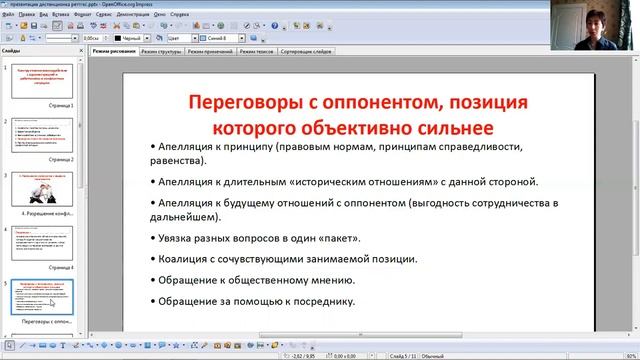
Task: Toggle Glue Points mode in drawing toolbar
Action: pyautogui.click(x=204, y=345)
